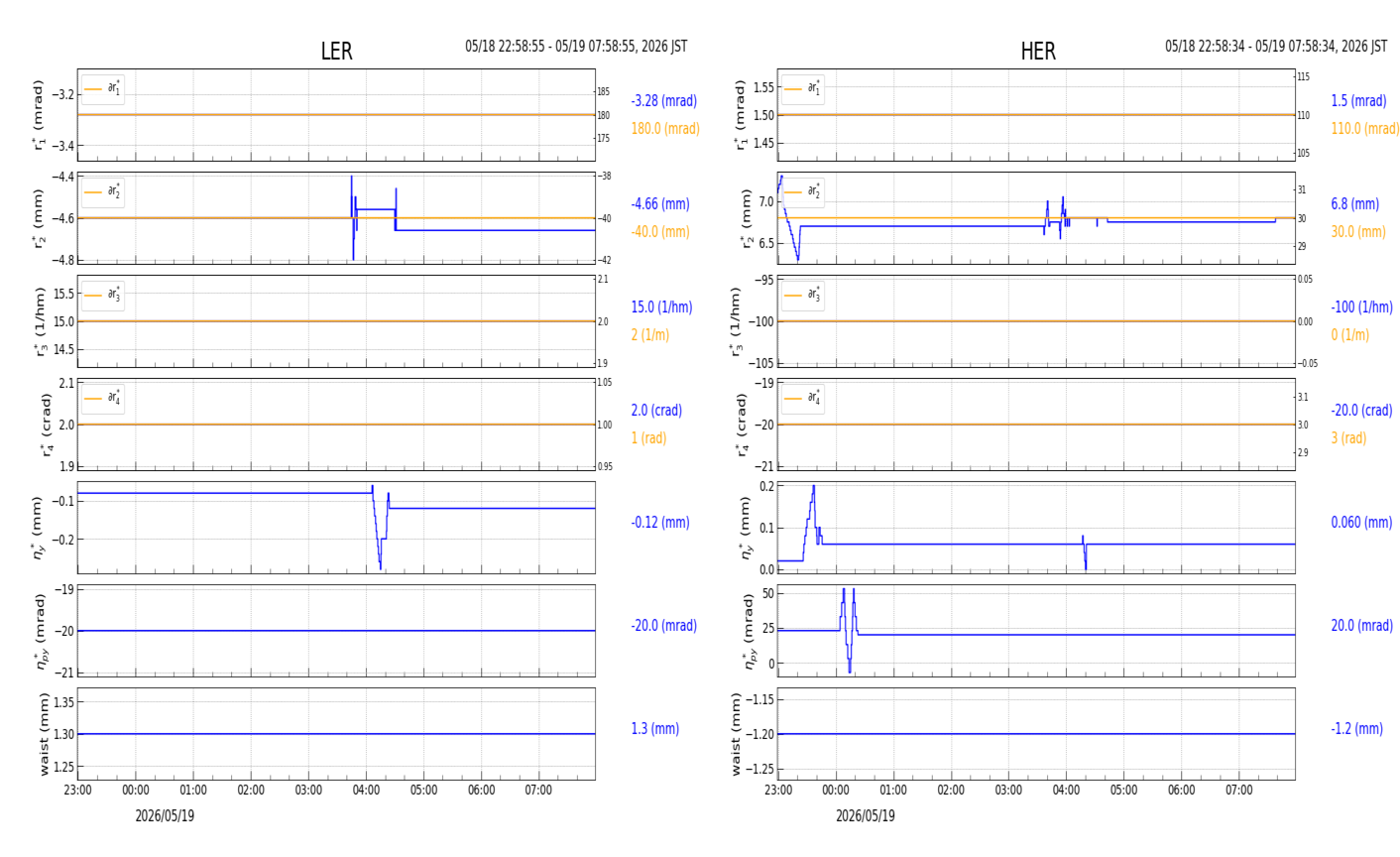Click the -0.12 (mm) value

pyautogui.click(x=660, y=523)
